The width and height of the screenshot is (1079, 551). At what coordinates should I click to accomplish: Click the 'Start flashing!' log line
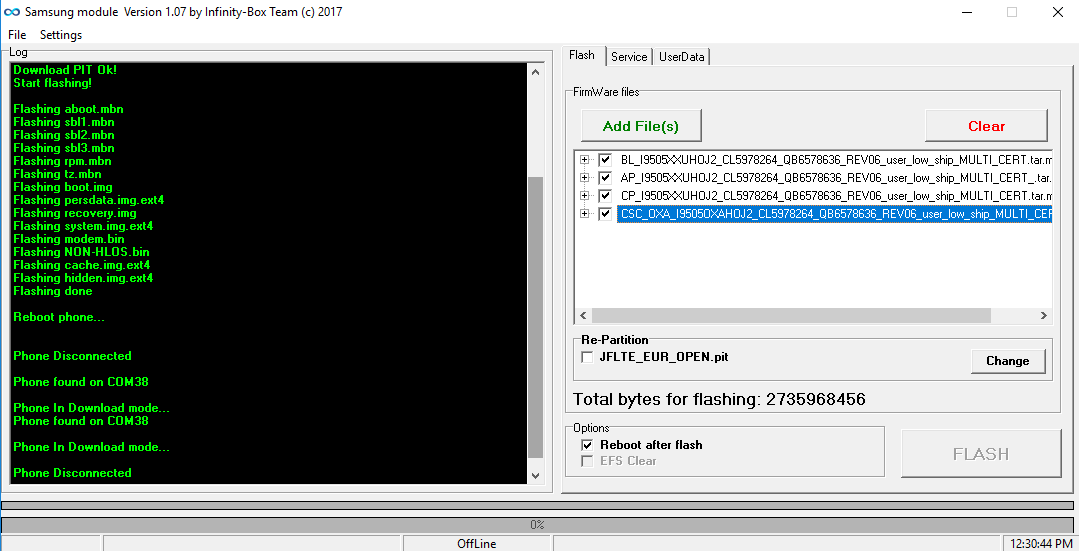click(52, 83)
